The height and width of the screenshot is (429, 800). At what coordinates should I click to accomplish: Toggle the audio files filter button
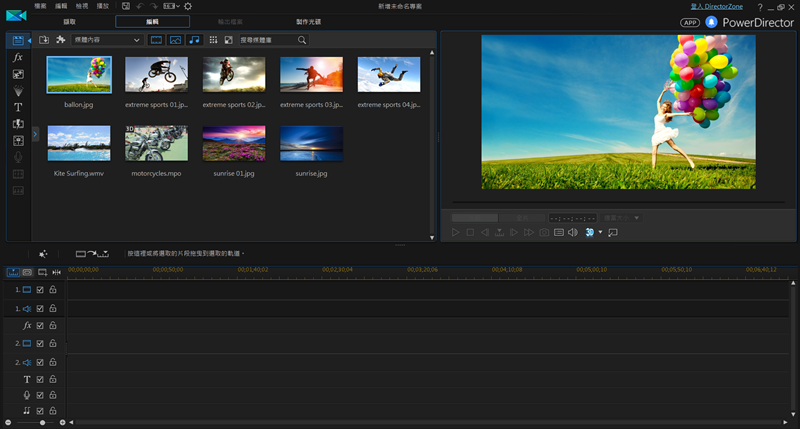click(194, 40)
